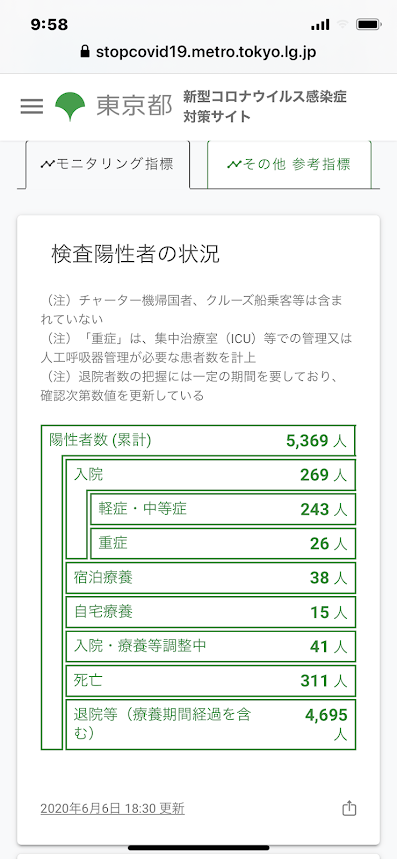397x859 pixels.
Task: Open the 2020年6月6日 18:30 更新 link
Action: pos(112,809)
